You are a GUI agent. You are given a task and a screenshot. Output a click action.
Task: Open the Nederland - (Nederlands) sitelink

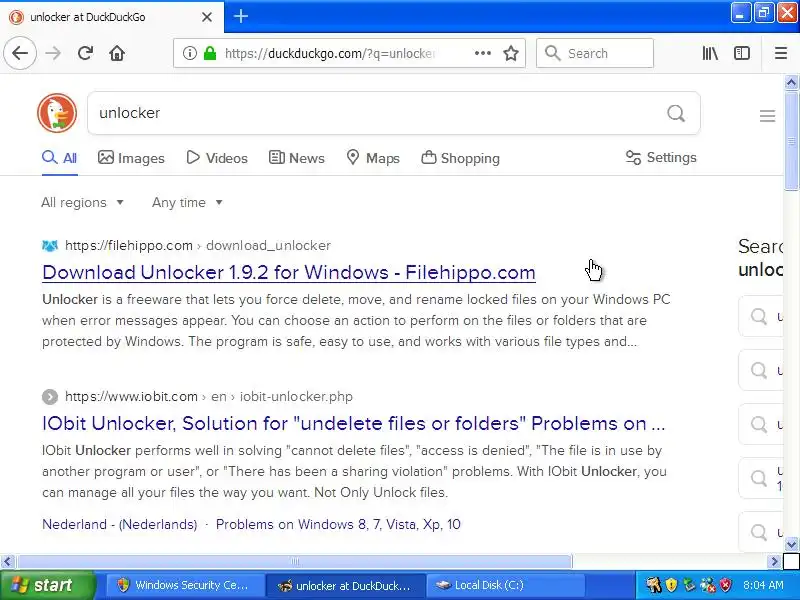119,524
